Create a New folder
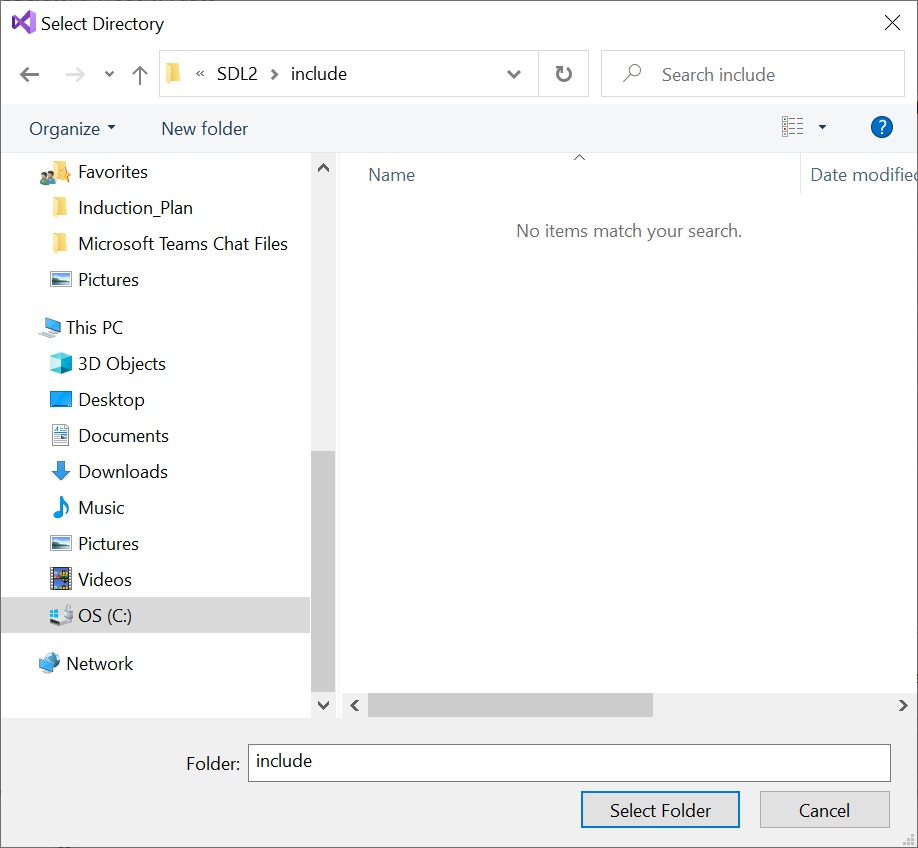918x848 pixels. click(204, 129)
